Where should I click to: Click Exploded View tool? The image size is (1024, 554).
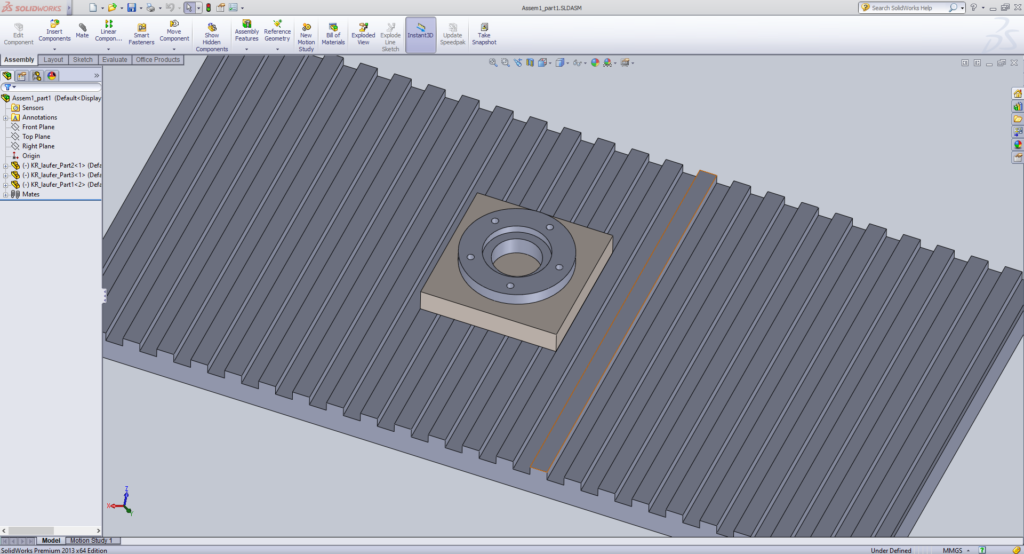tap(363, 35)
